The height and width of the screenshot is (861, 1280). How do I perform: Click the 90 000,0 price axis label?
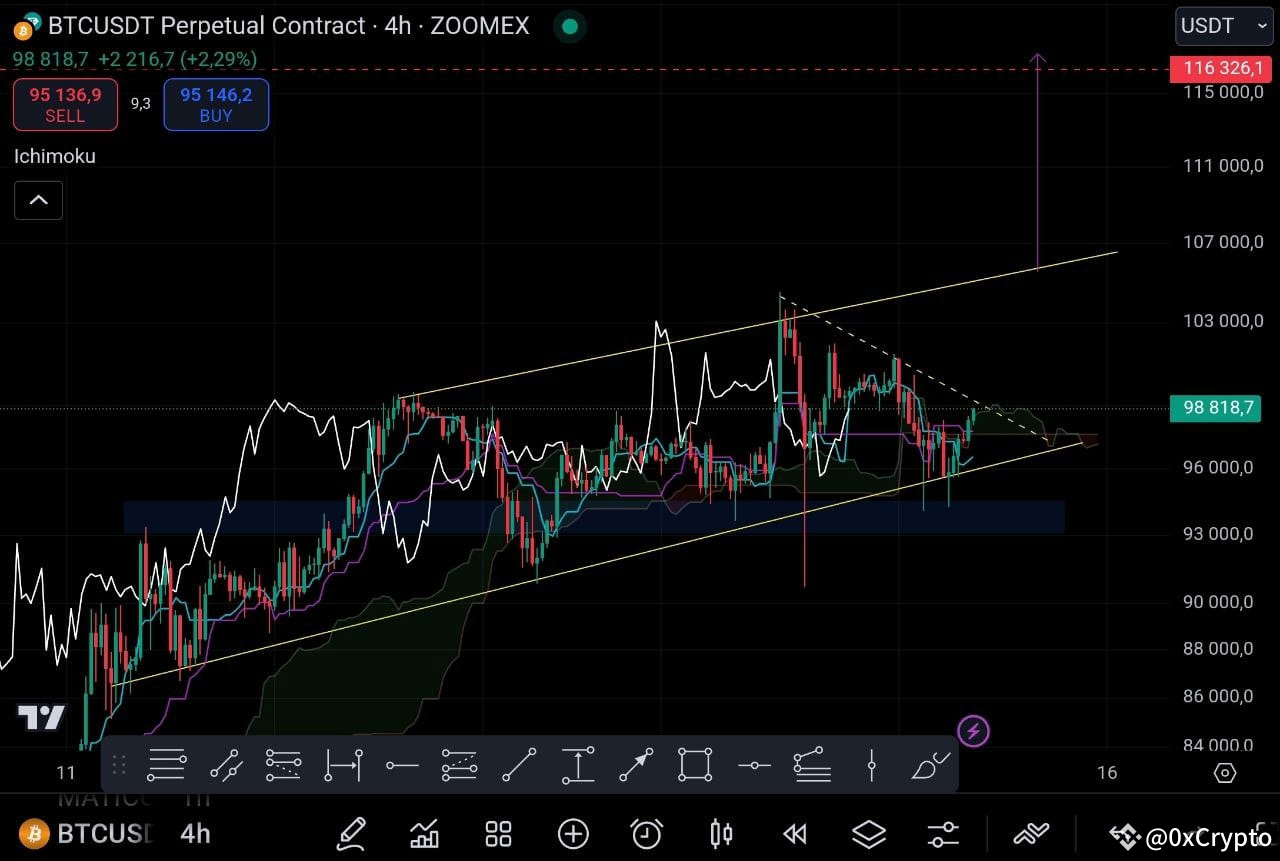(1219, 602)
